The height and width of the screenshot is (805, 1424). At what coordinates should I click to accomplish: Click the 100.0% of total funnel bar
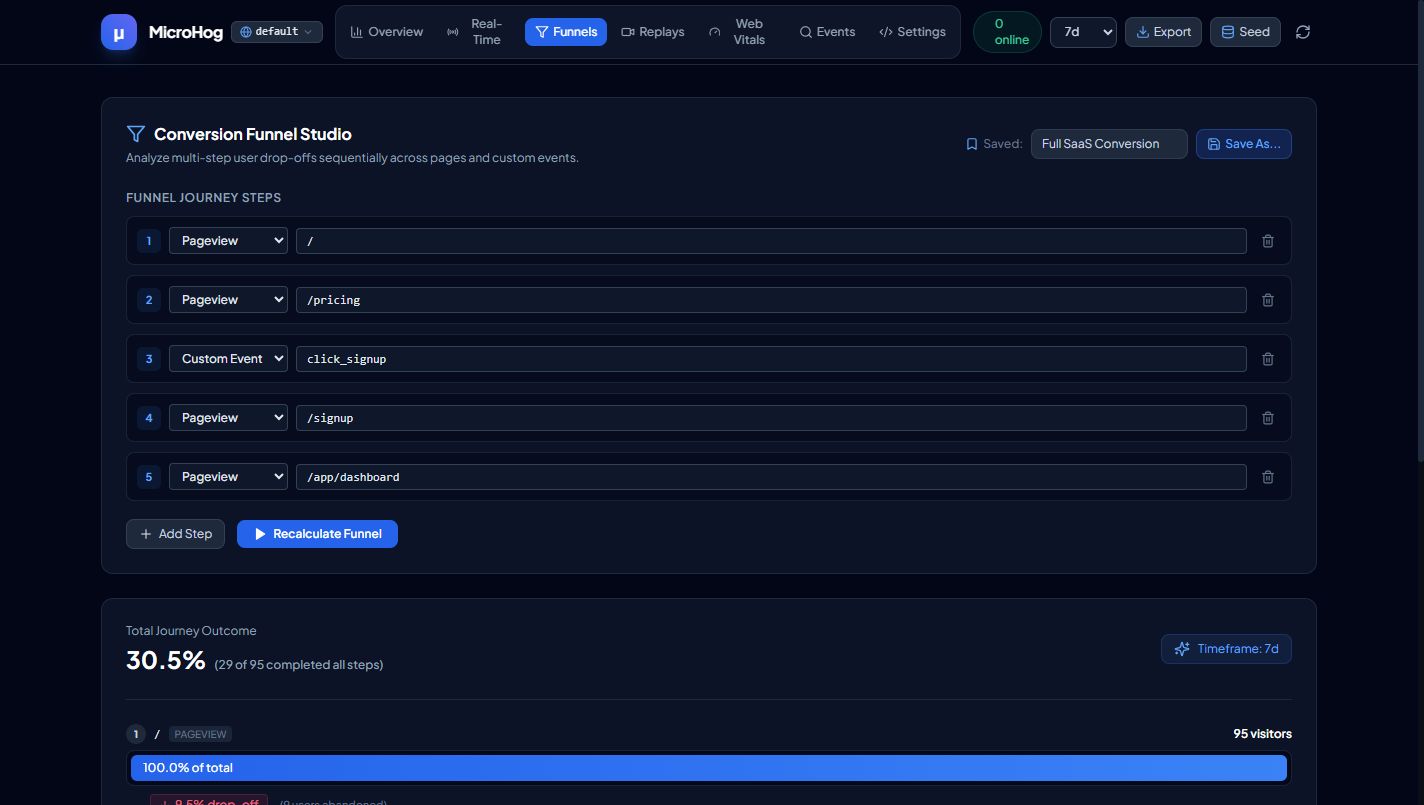[x=708, y=768]
